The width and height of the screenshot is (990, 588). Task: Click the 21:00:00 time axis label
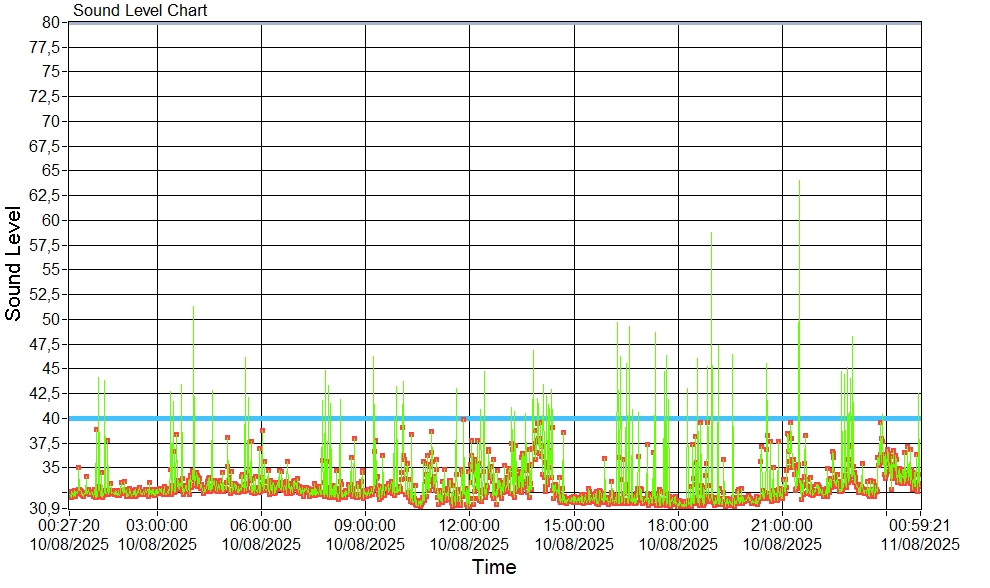[782, 526]
